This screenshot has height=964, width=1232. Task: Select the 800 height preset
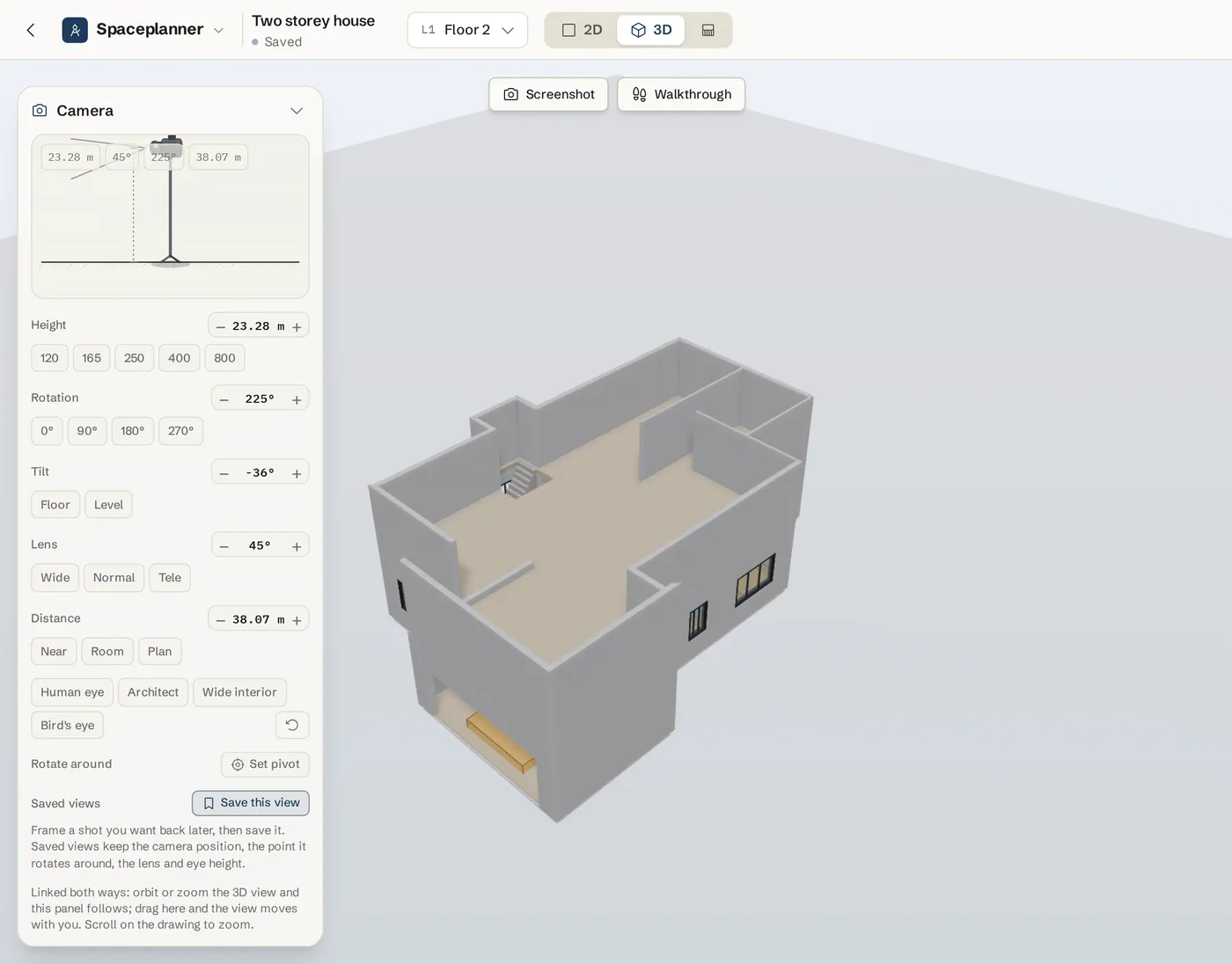224,358
